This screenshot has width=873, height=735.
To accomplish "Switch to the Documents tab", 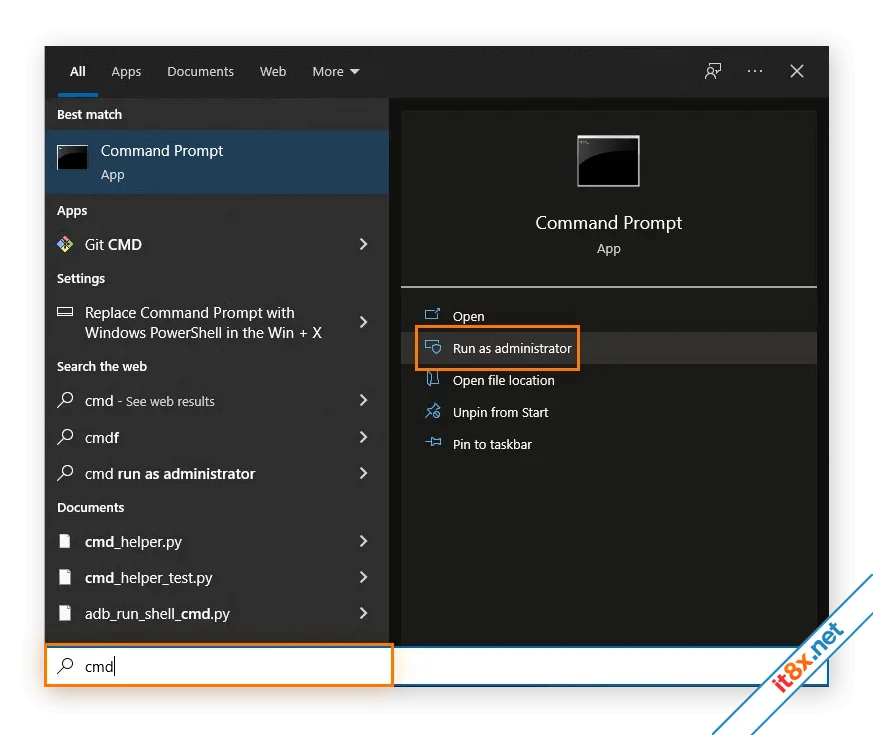I will tap(200, 72).
